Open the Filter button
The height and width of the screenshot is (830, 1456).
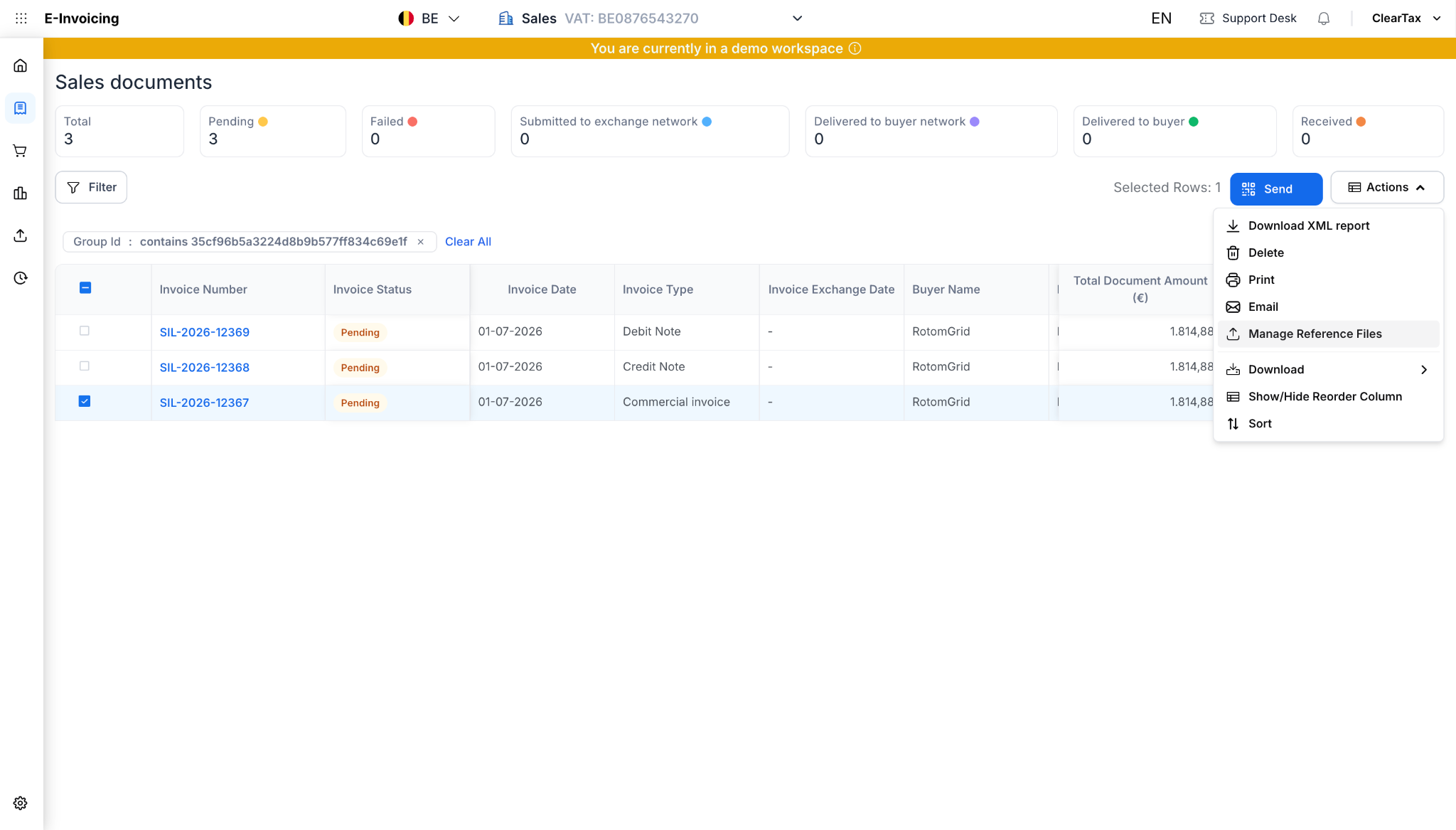[x=91, y=187]
